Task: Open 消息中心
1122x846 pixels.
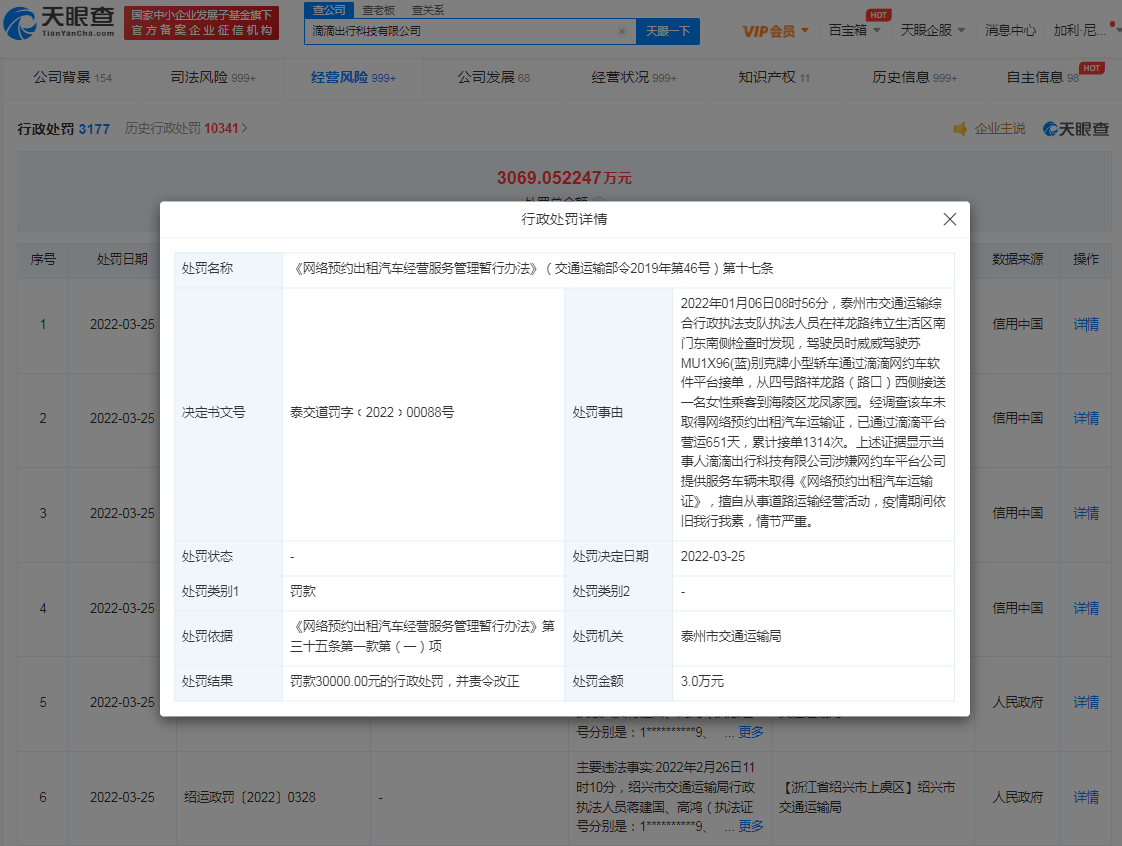Action: [x=1010, y=30]
